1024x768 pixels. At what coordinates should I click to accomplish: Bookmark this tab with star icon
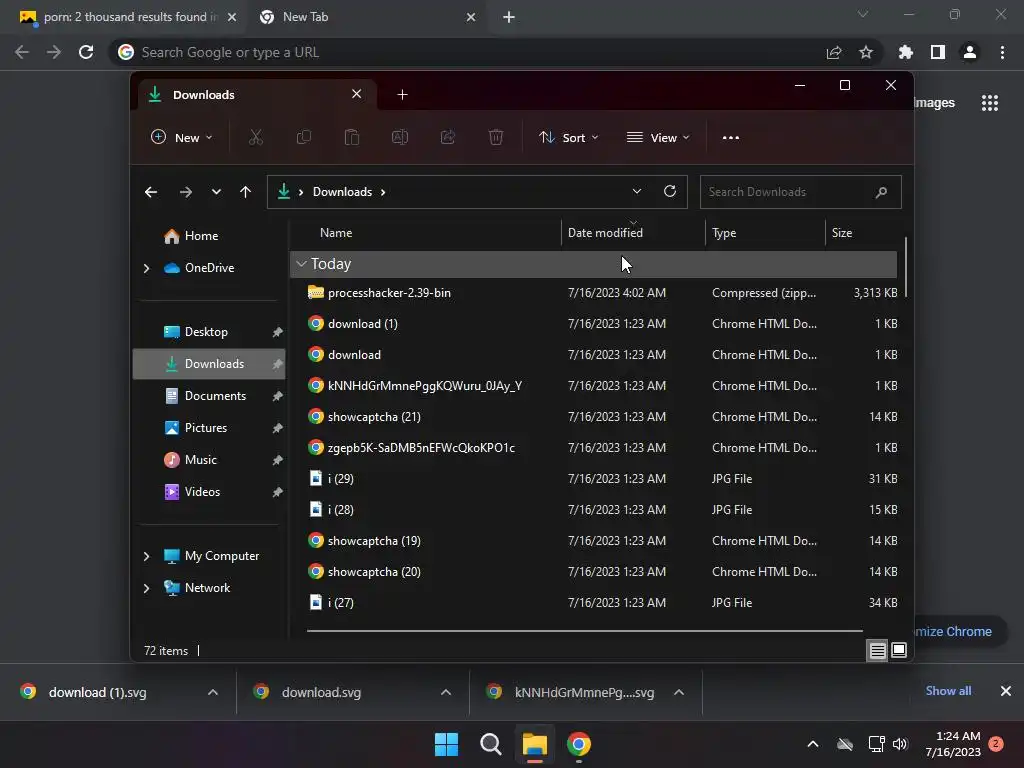866,52
